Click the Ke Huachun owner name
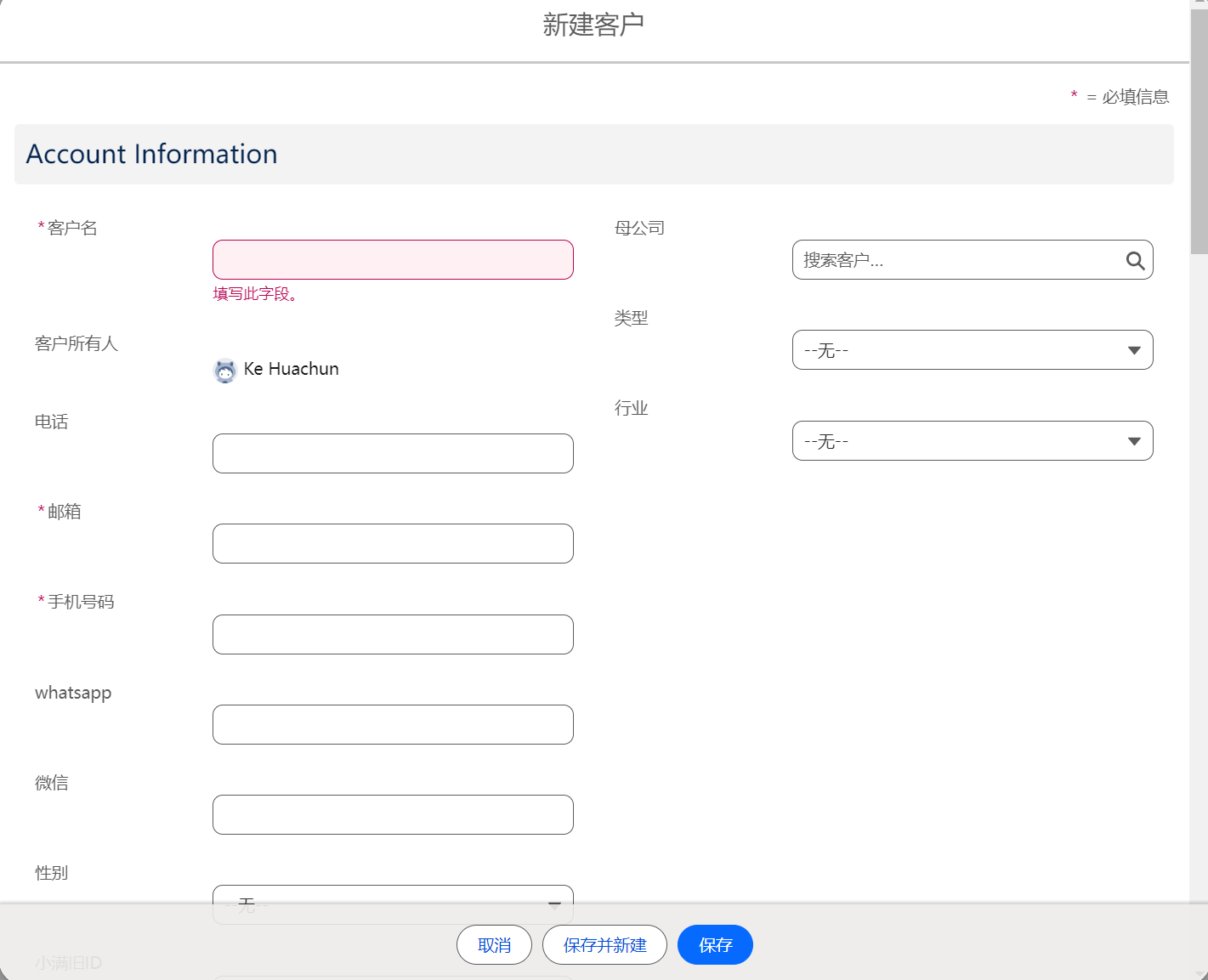This screenshot has width=1208, height=980. 291,369
